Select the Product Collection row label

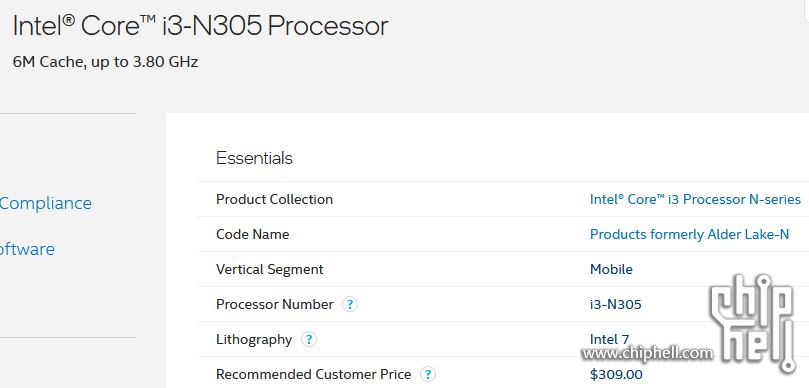[x=274, y=199]
